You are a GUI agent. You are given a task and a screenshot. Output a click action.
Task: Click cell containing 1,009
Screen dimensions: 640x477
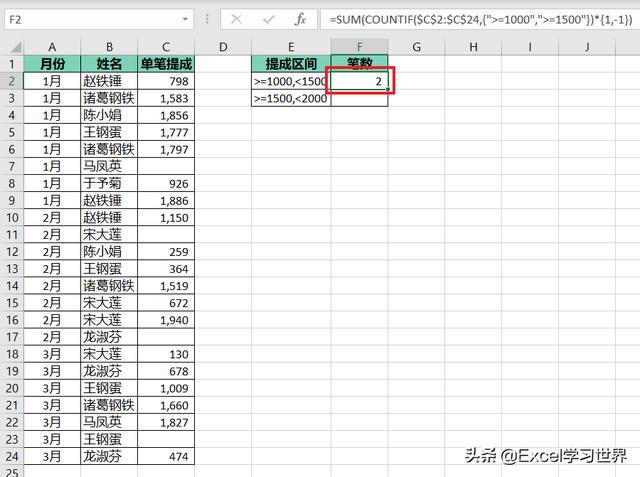click(x=166, y=388)
